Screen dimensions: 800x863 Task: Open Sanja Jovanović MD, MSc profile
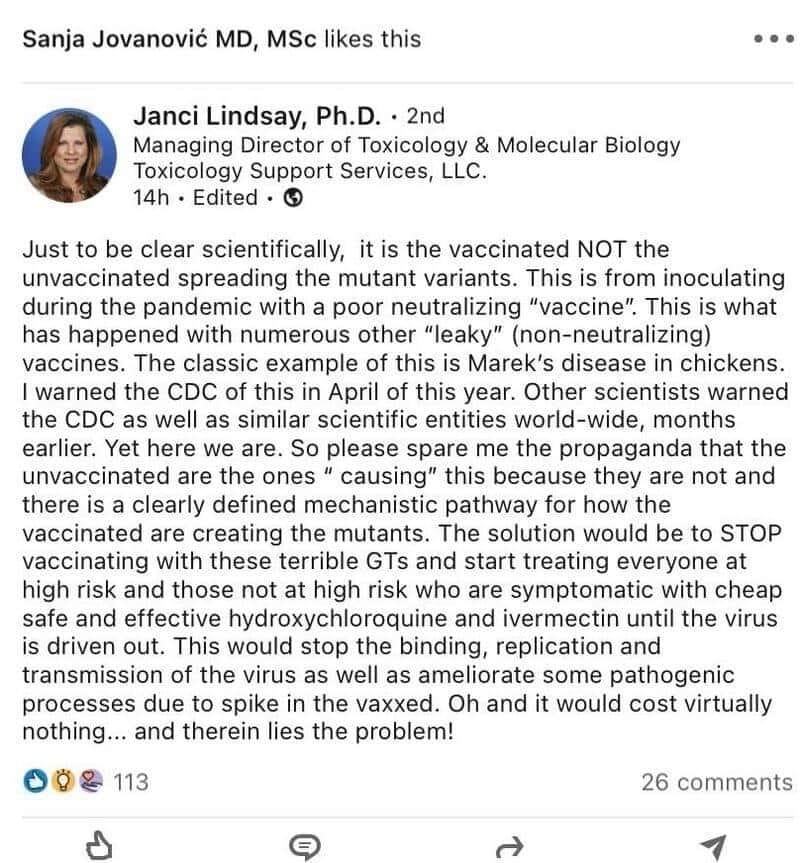169,39
